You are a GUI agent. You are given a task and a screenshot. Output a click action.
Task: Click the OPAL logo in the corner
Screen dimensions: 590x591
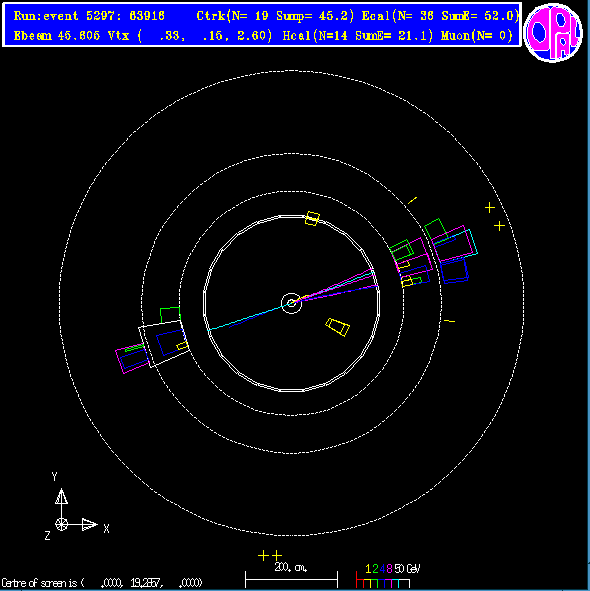[x=553, y=32]
